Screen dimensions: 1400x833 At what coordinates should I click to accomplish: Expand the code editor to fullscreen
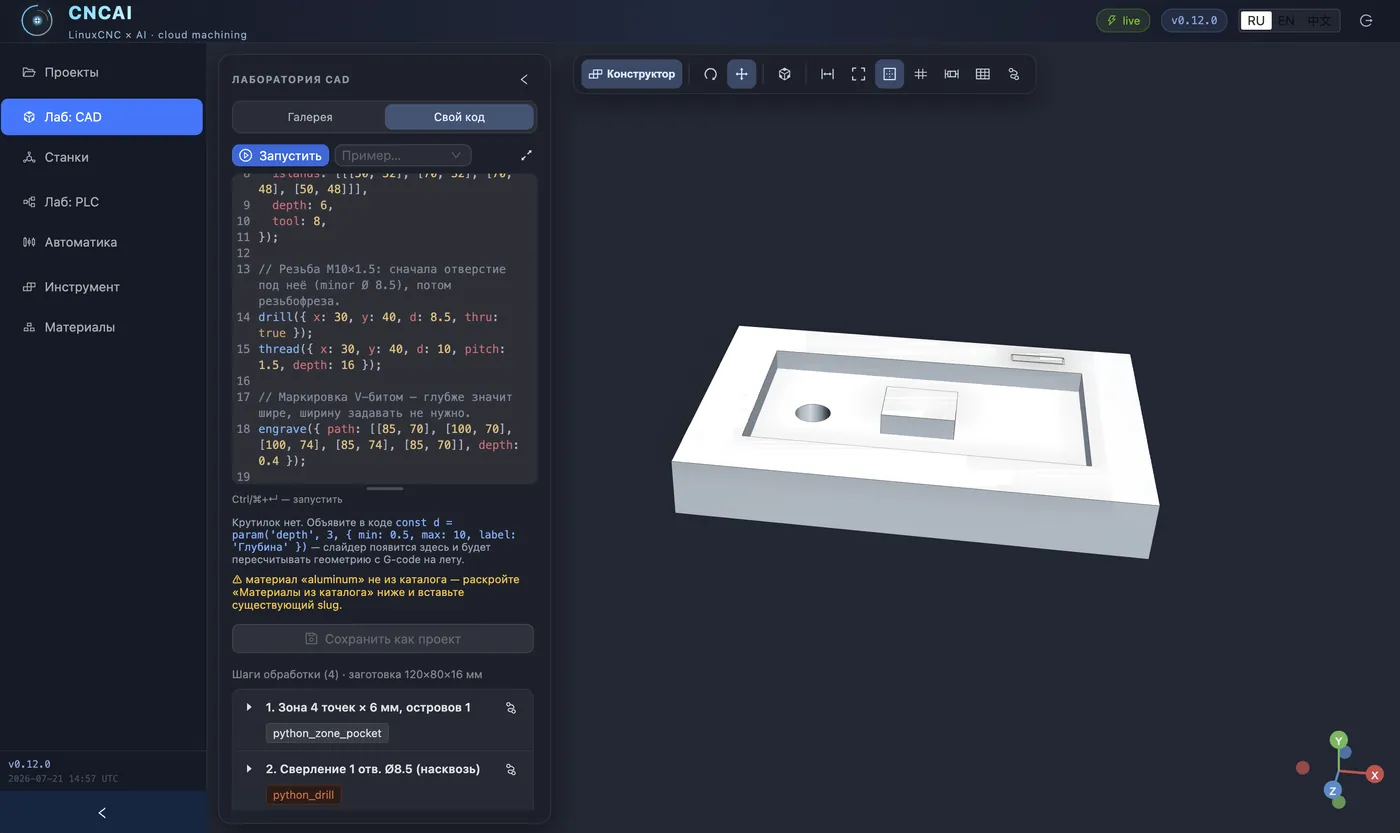(x=526, y=155)
